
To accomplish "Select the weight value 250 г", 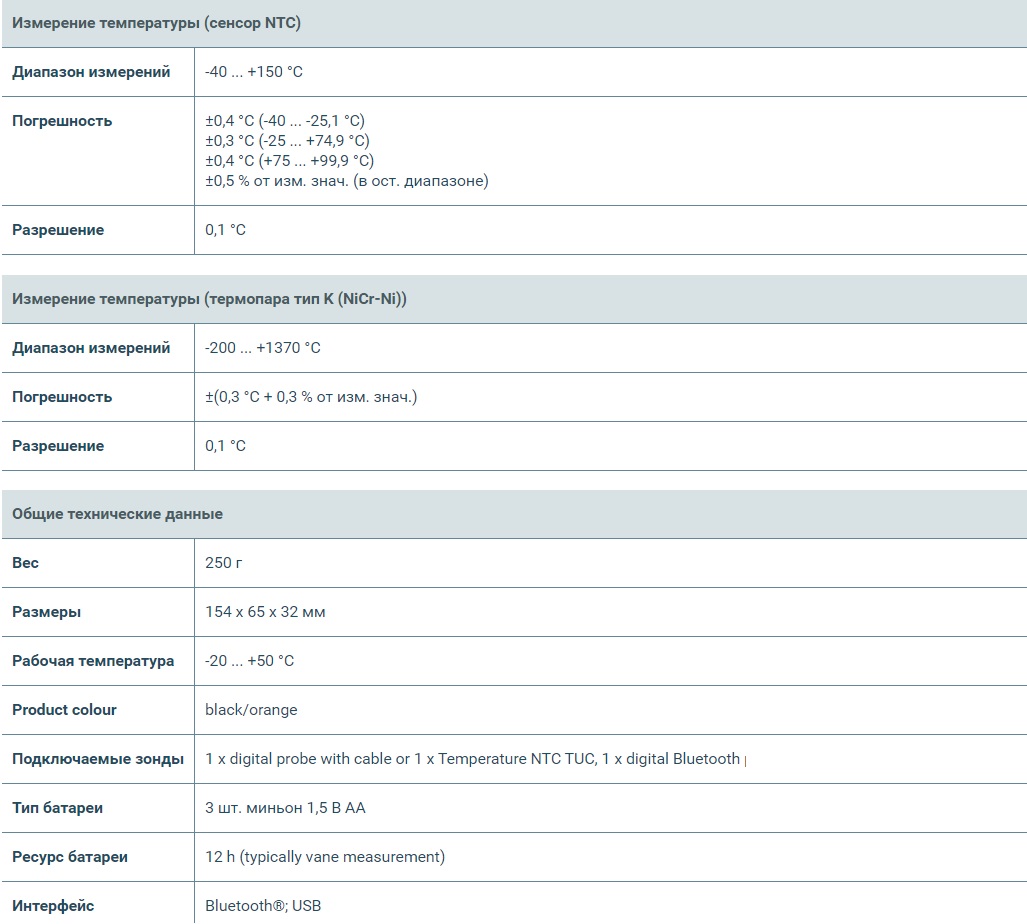I will click(224, 563).
